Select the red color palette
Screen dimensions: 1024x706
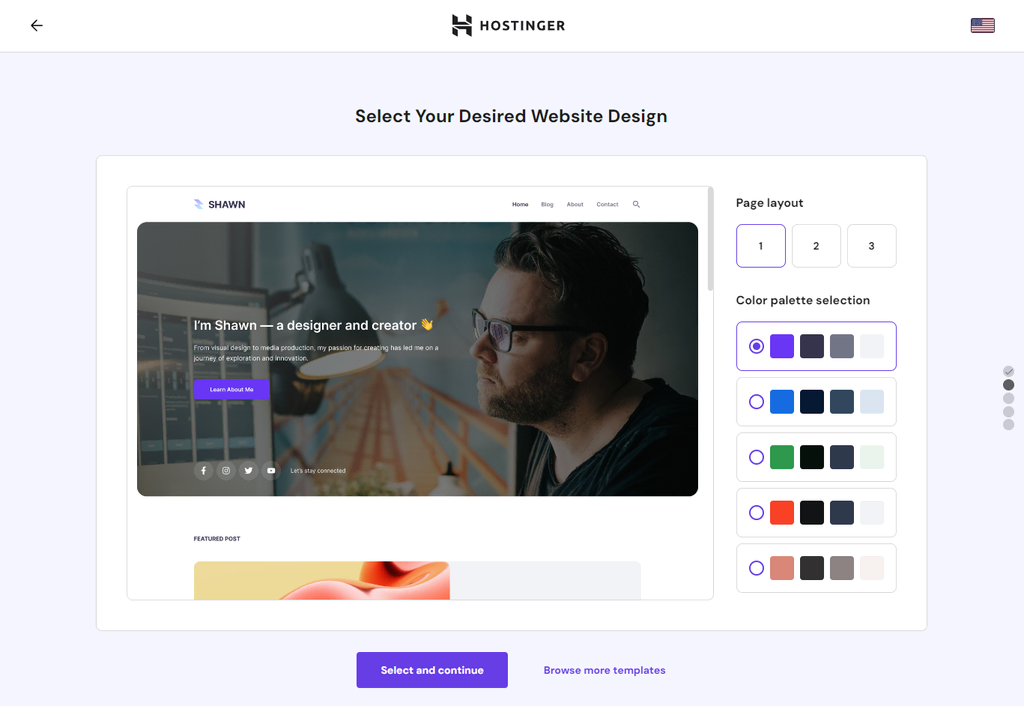coord(757,512)
